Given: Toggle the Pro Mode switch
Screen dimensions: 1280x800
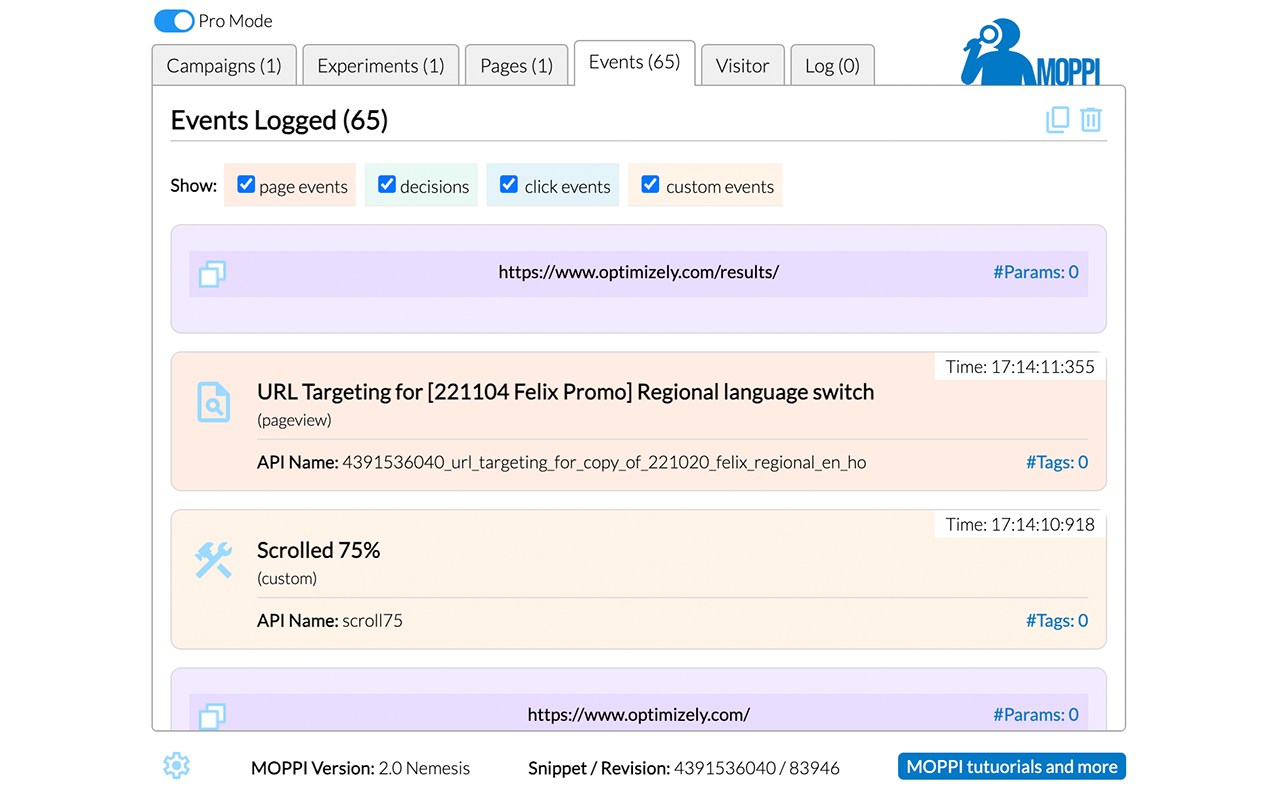Looking at the screenshot, I should coord(174,21).
